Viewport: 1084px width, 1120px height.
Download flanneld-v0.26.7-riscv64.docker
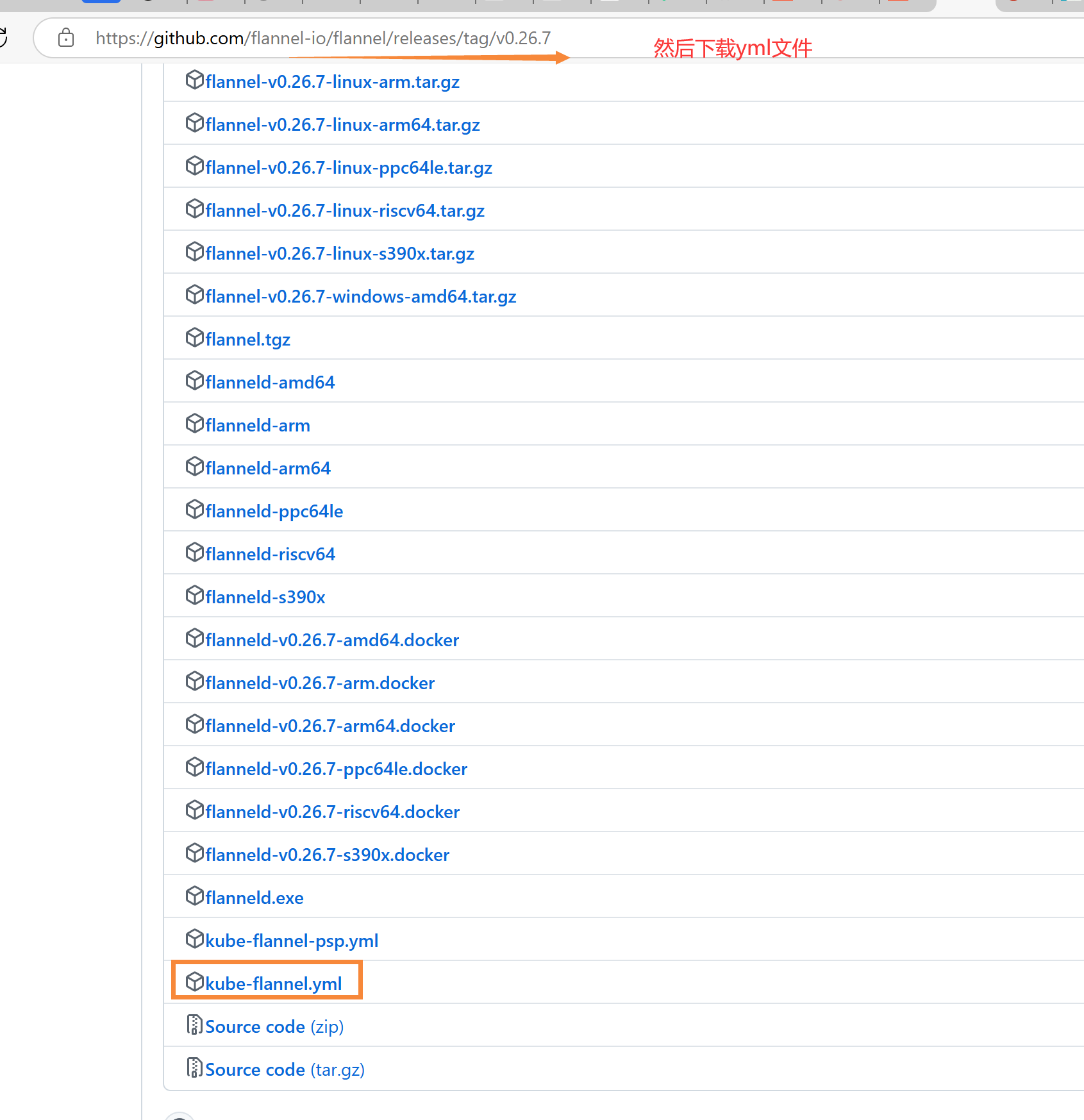point(332,812)
